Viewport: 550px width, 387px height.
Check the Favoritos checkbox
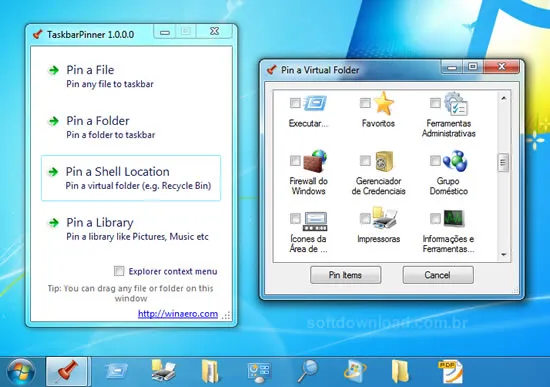365,103
